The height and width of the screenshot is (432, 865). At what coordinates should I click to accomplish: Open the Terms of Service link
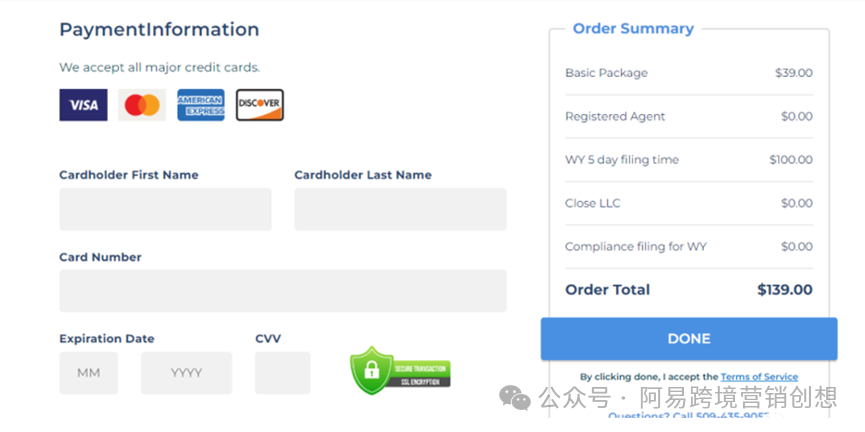tap(759, 377)
